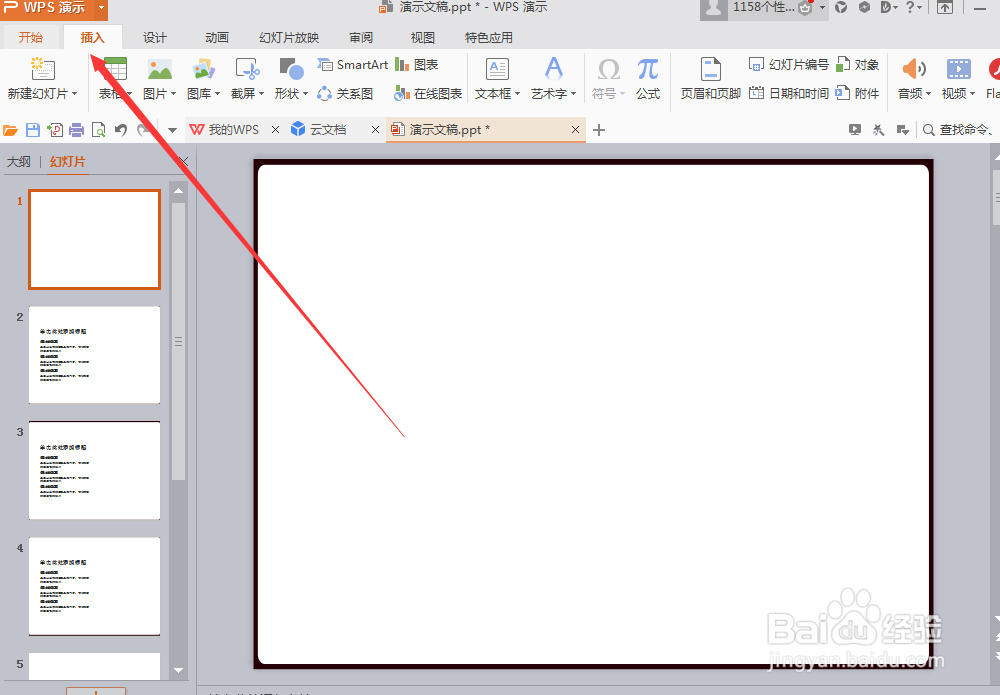Viewport: 1000px width, 695px height.
Task: Expand the Shapes (形状) dropdown arrow
Action: point(305,94)
